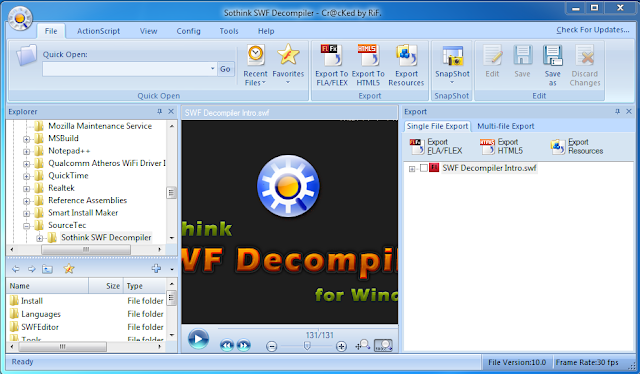Expand SWF Decompiler Intro.swf in the export tree
The image size is (640, 374).
(412, 169)
